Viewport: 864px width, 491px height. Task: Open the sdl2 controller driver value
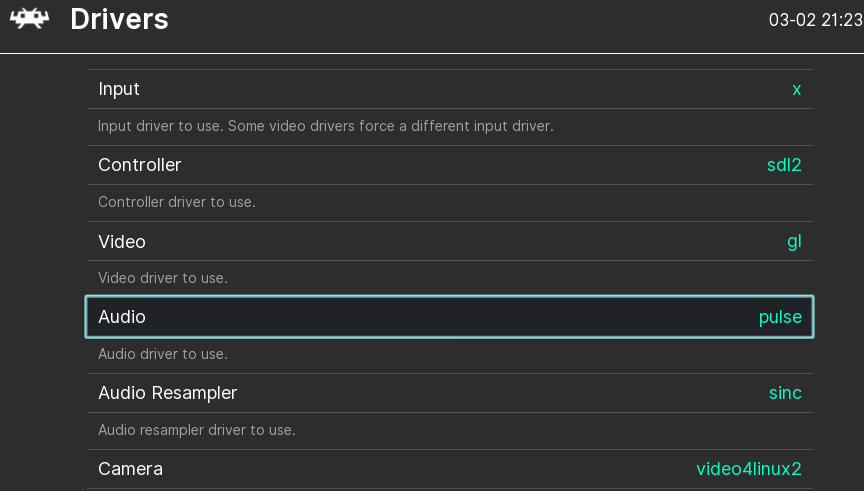pos(784,165)
